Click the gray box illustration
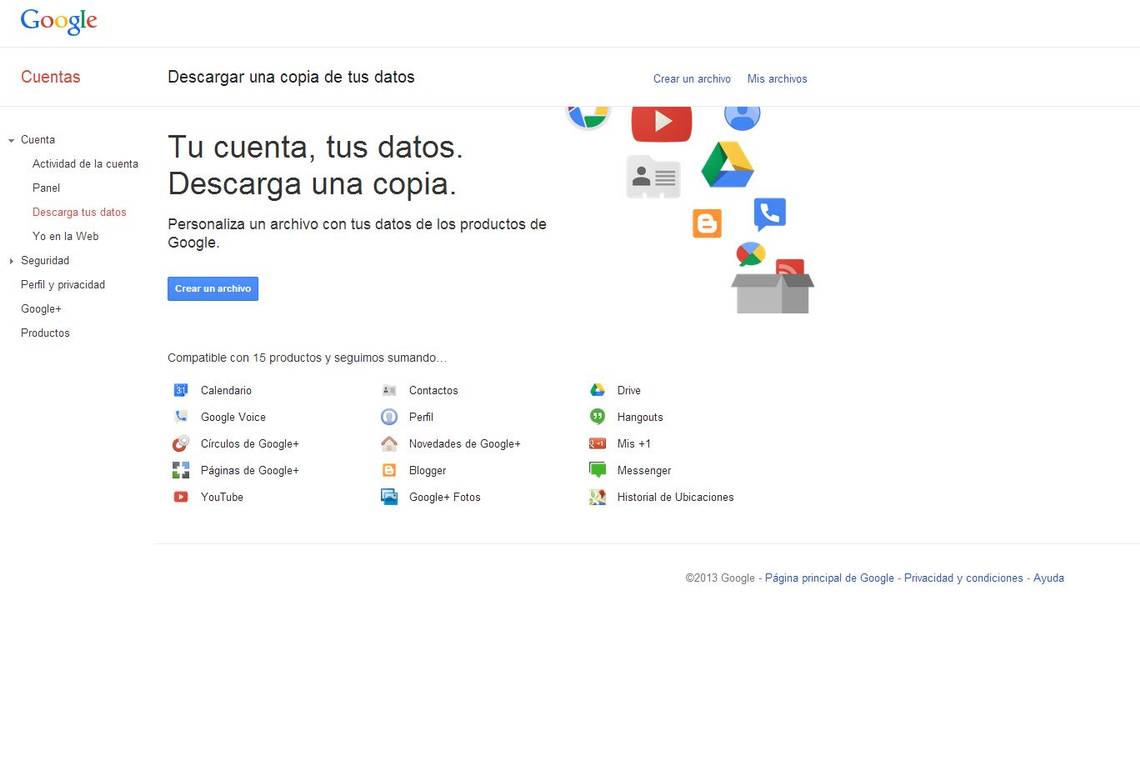 tap(773, 294)
